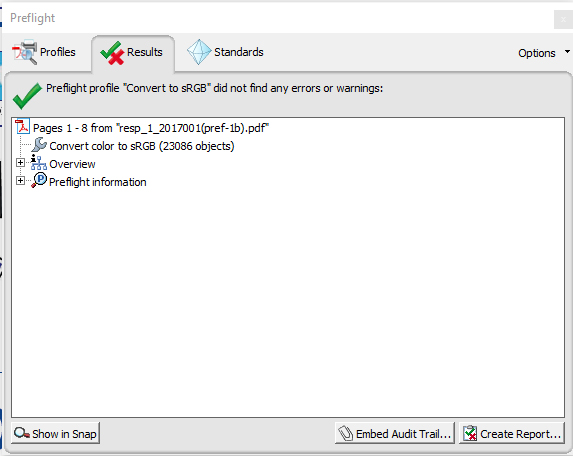Click the Show in Snap button
This screenshot has width=573, height=456.
(x=55, y=433)
